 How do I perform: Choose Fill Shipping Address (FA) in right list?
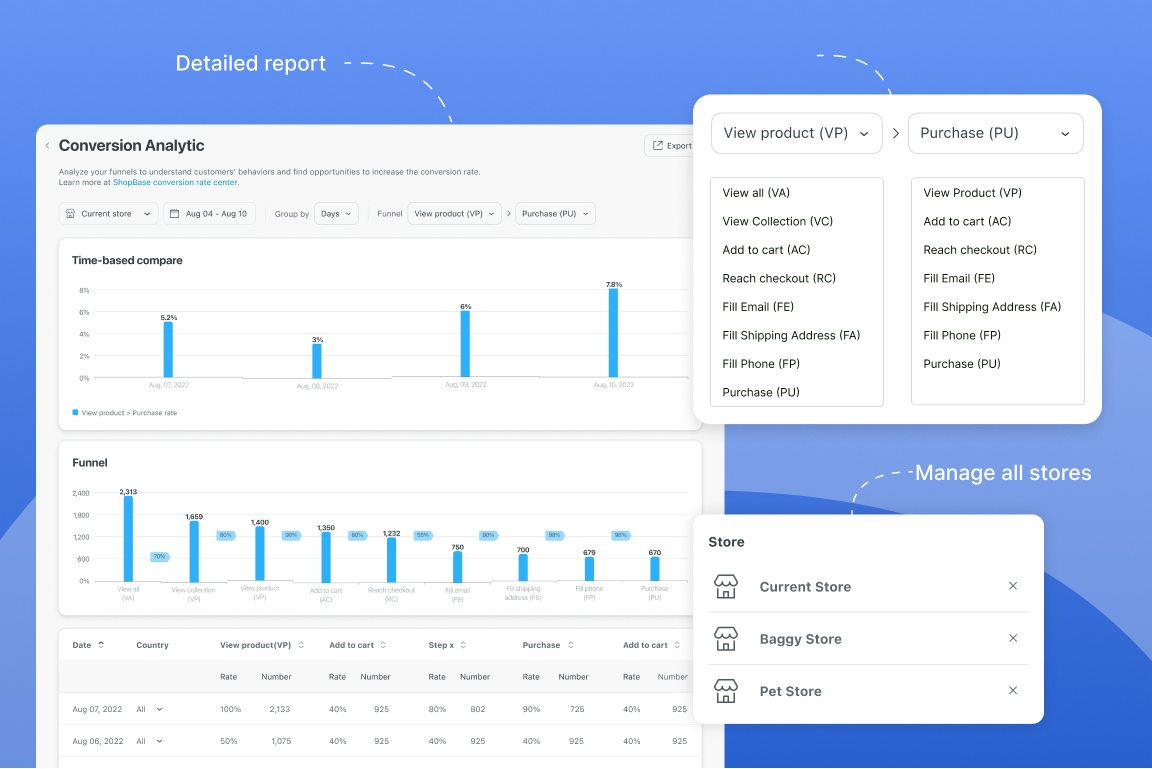coord(992,307)
